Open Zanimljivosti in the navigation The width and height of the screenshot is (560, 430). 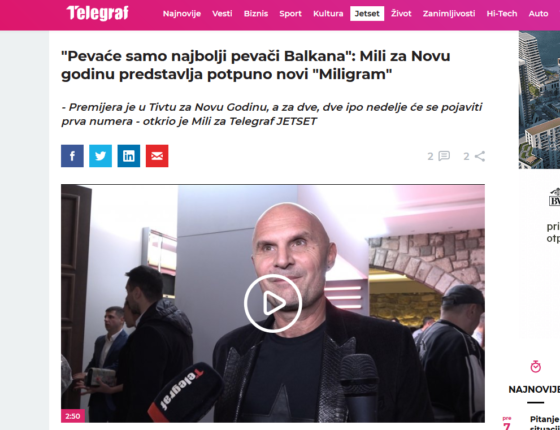click(449, 14)
